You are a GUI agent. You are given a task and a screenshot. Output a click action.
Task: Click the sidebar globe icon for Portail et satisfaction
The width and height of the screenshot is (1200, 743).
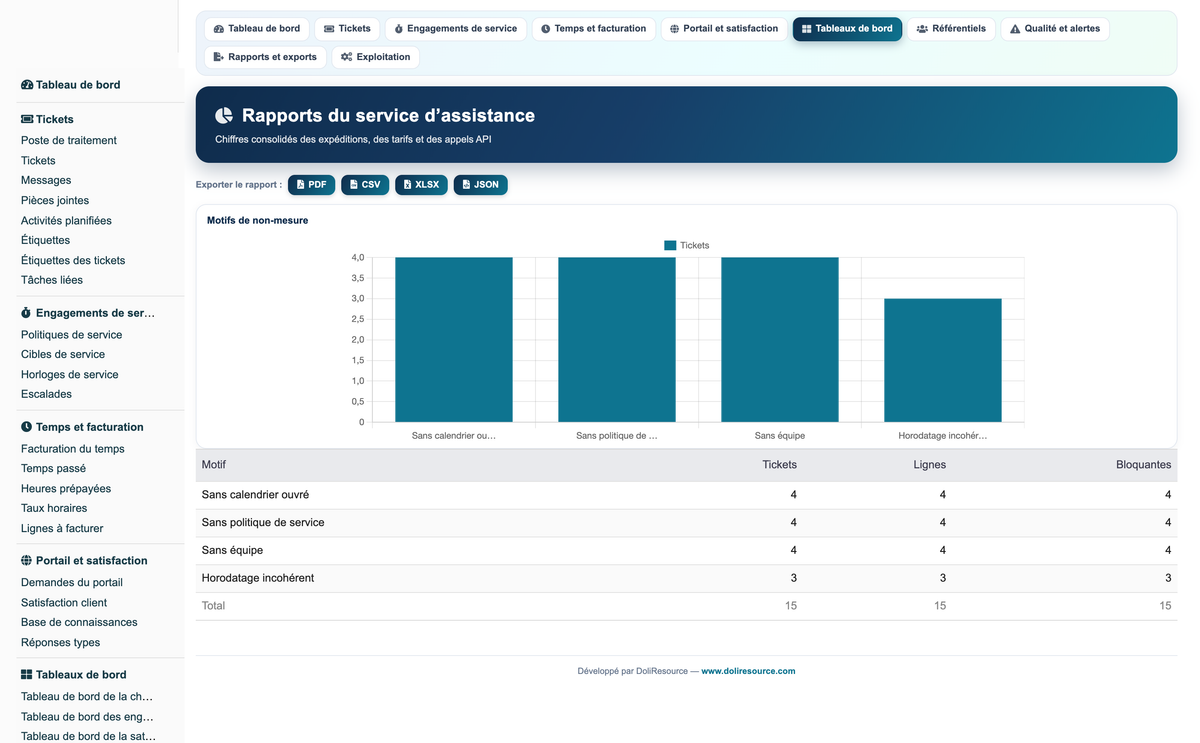(x=26, y=561)
